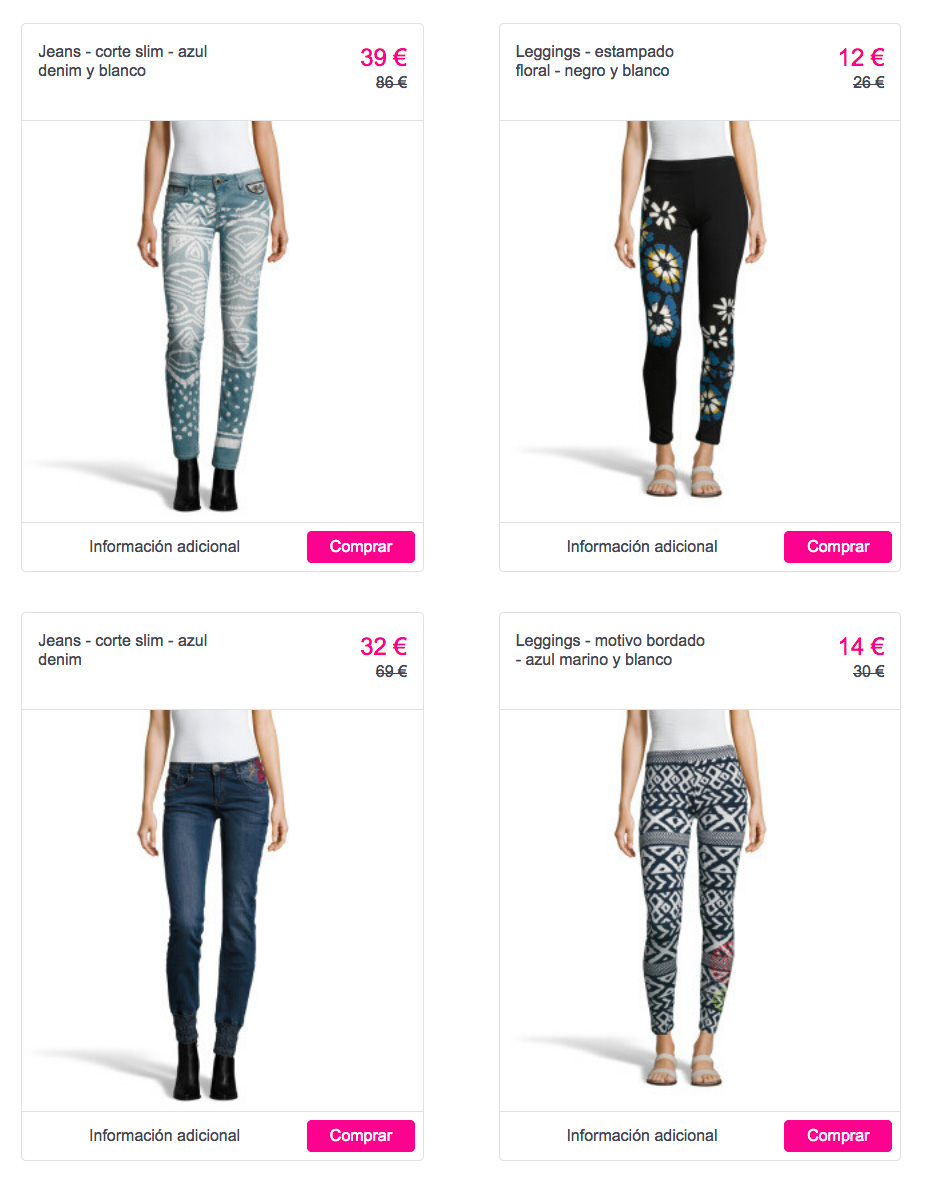Image resolution: width=934 pixels, height=1184 pixels.
Task: Open the dark denim jeans product photo
Action: pos(222,910)
